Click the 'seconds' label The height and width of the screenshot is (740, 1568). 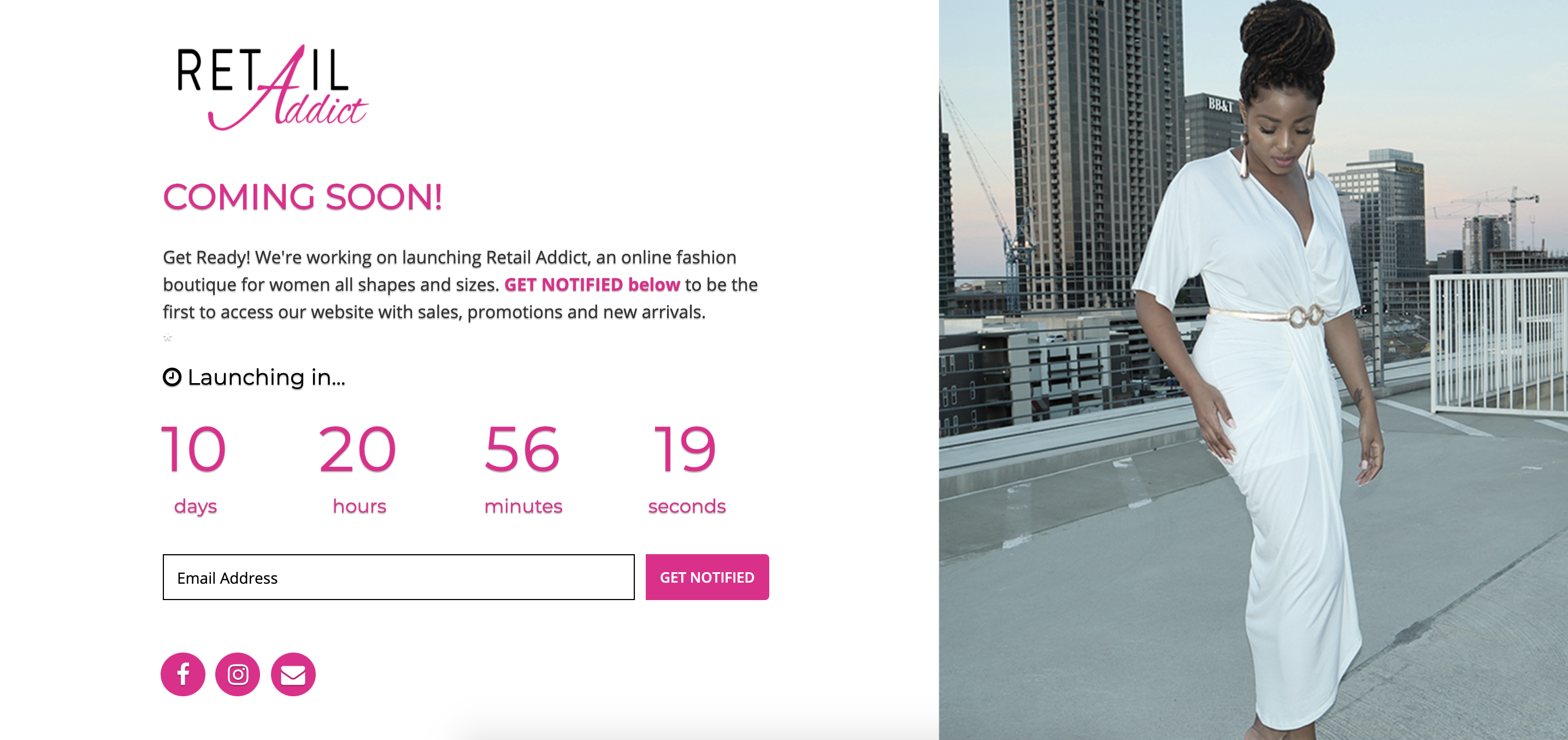687,506
